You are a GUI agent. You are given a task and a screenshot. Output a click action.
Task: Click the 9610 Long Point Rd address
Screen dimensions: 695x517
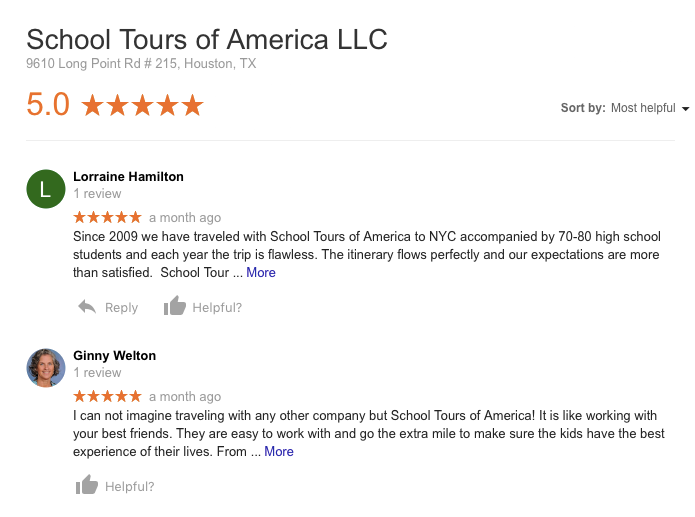[141, 63]
